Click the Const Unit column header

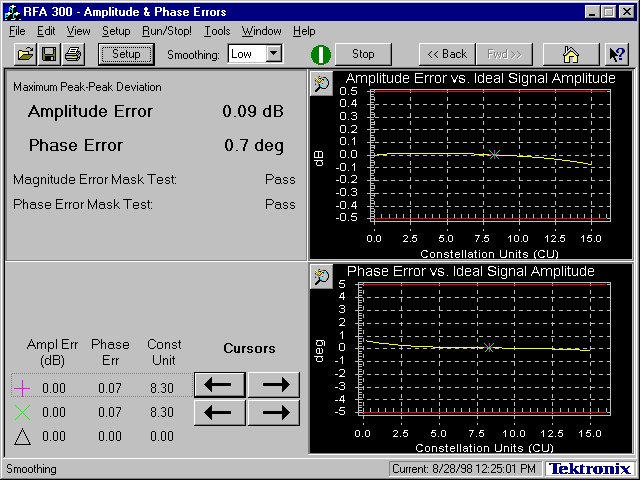point(164,353)
